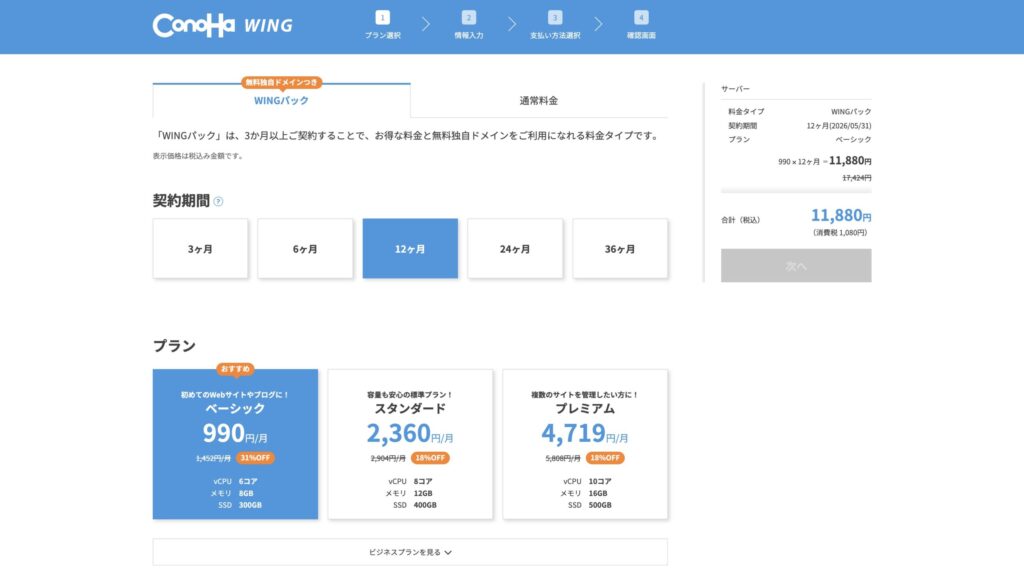The width and height of the screenshot is (1024, 584).
Task: Click the 990円/月 price text
Action: pos(235,433)
